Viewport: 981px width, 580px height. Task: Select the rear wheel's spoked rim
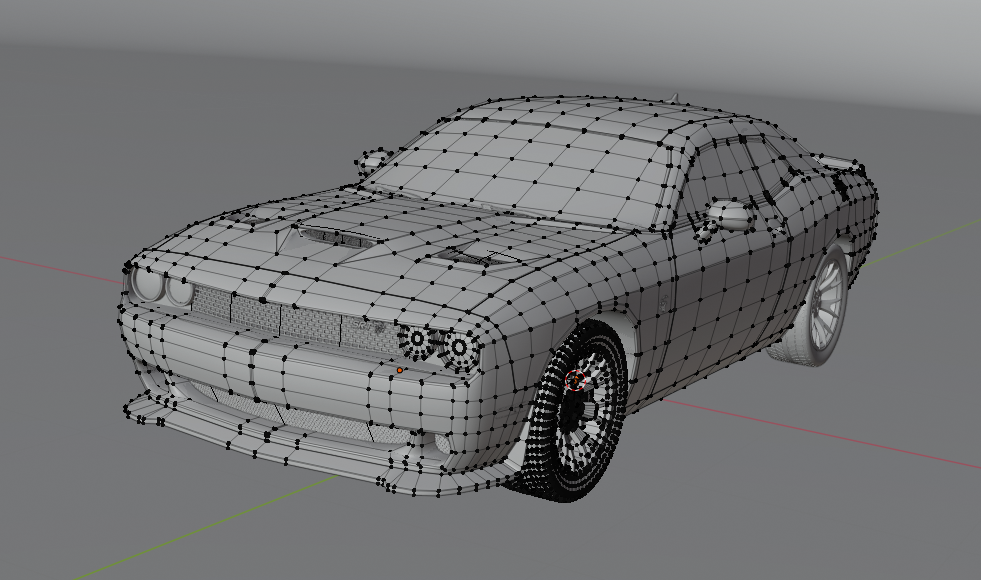click(x=826, y=303)
